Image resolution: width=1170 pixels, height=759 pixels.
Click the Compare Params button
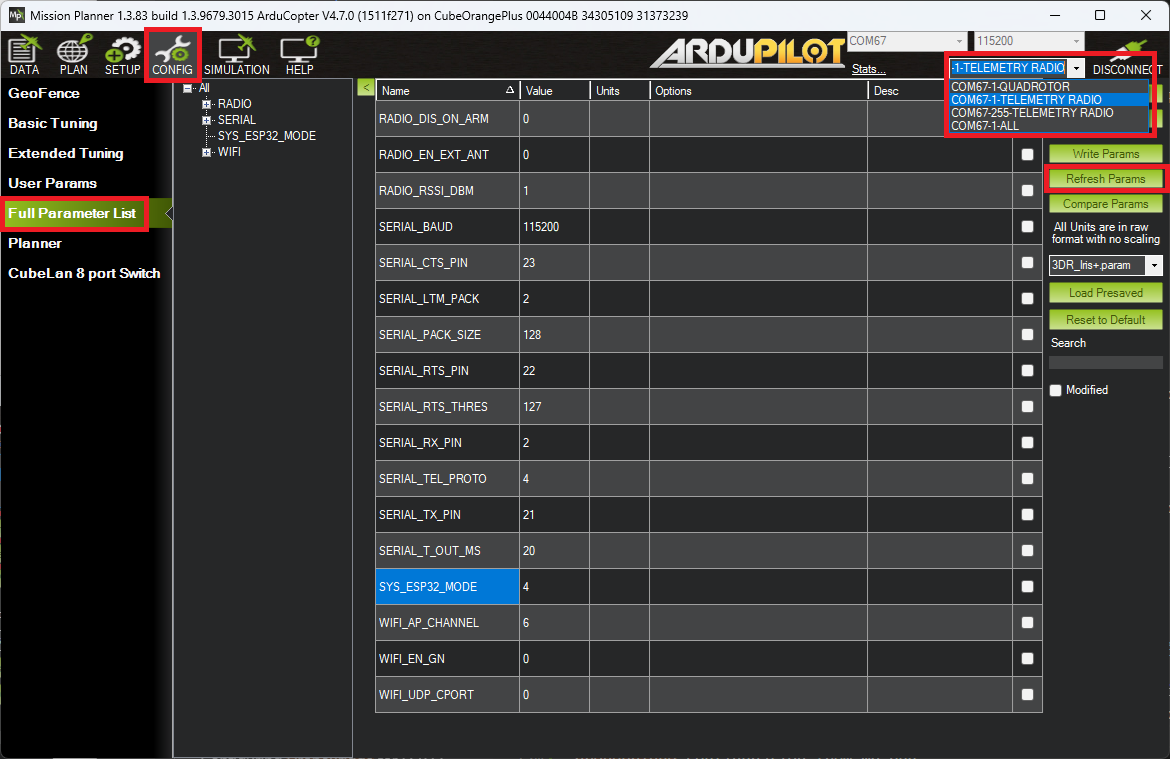coord(1105,204)
